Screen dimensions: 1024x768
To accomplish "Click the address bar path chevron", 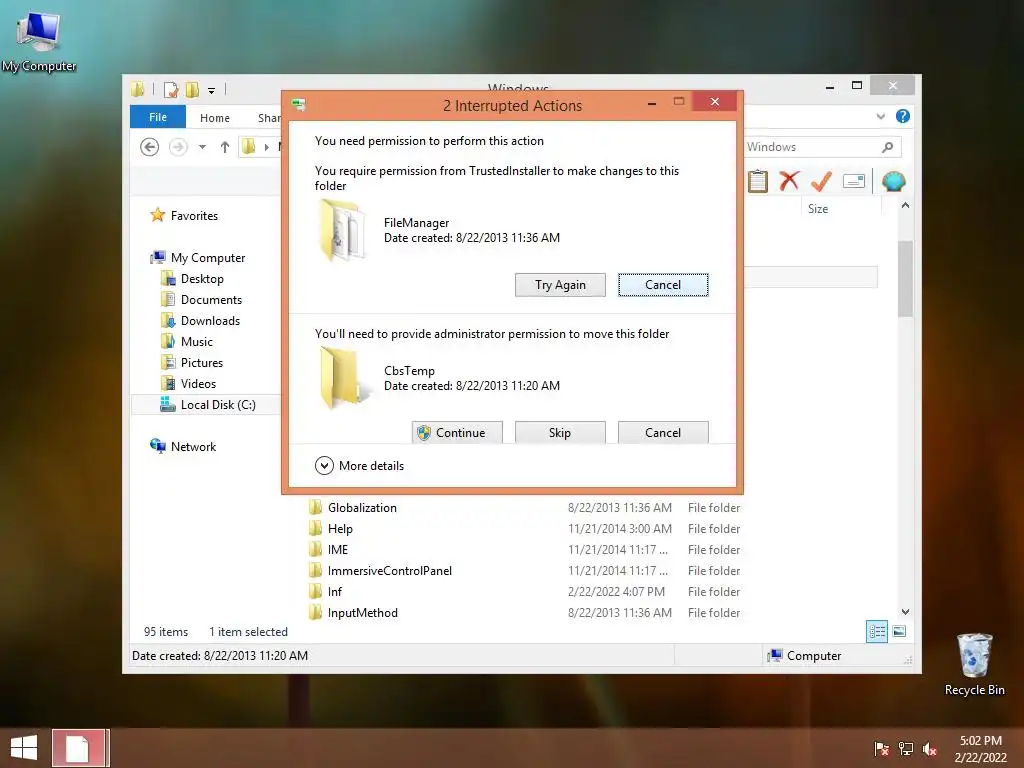I will (266, 147).
